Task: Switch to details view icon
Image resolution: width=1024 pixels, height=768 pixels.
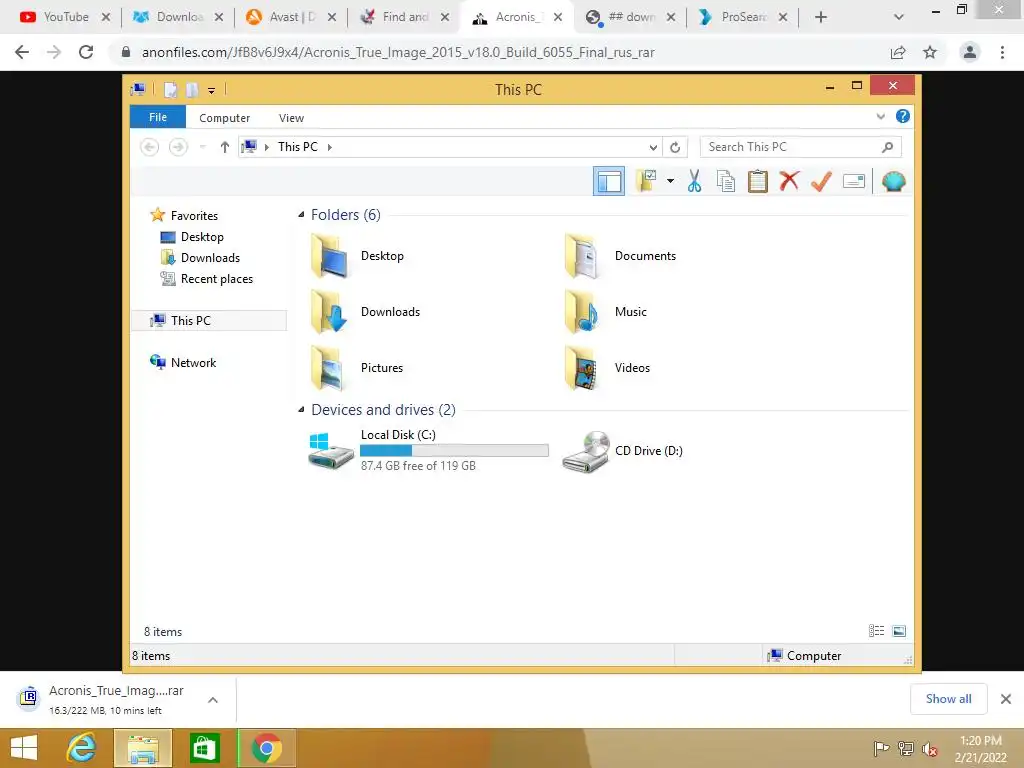Action: pos(876,631)
